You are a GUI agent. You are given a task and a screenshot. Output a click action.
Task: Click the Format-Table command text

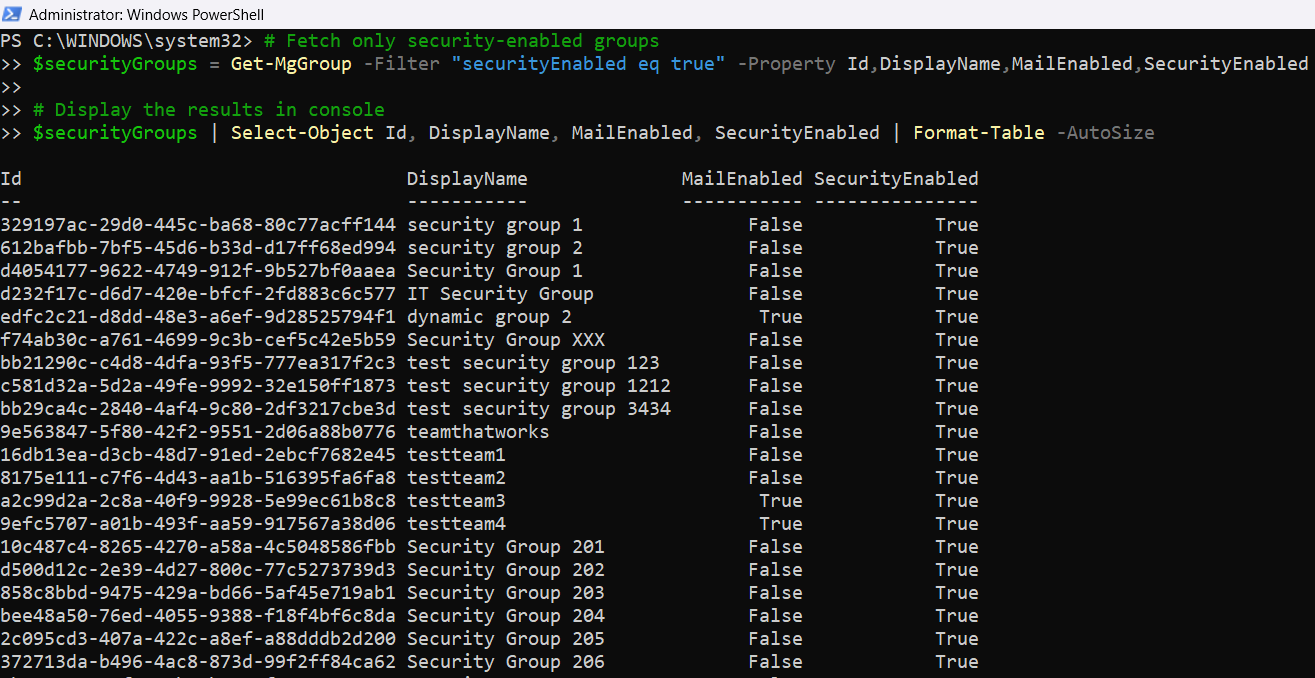(978, 133)
